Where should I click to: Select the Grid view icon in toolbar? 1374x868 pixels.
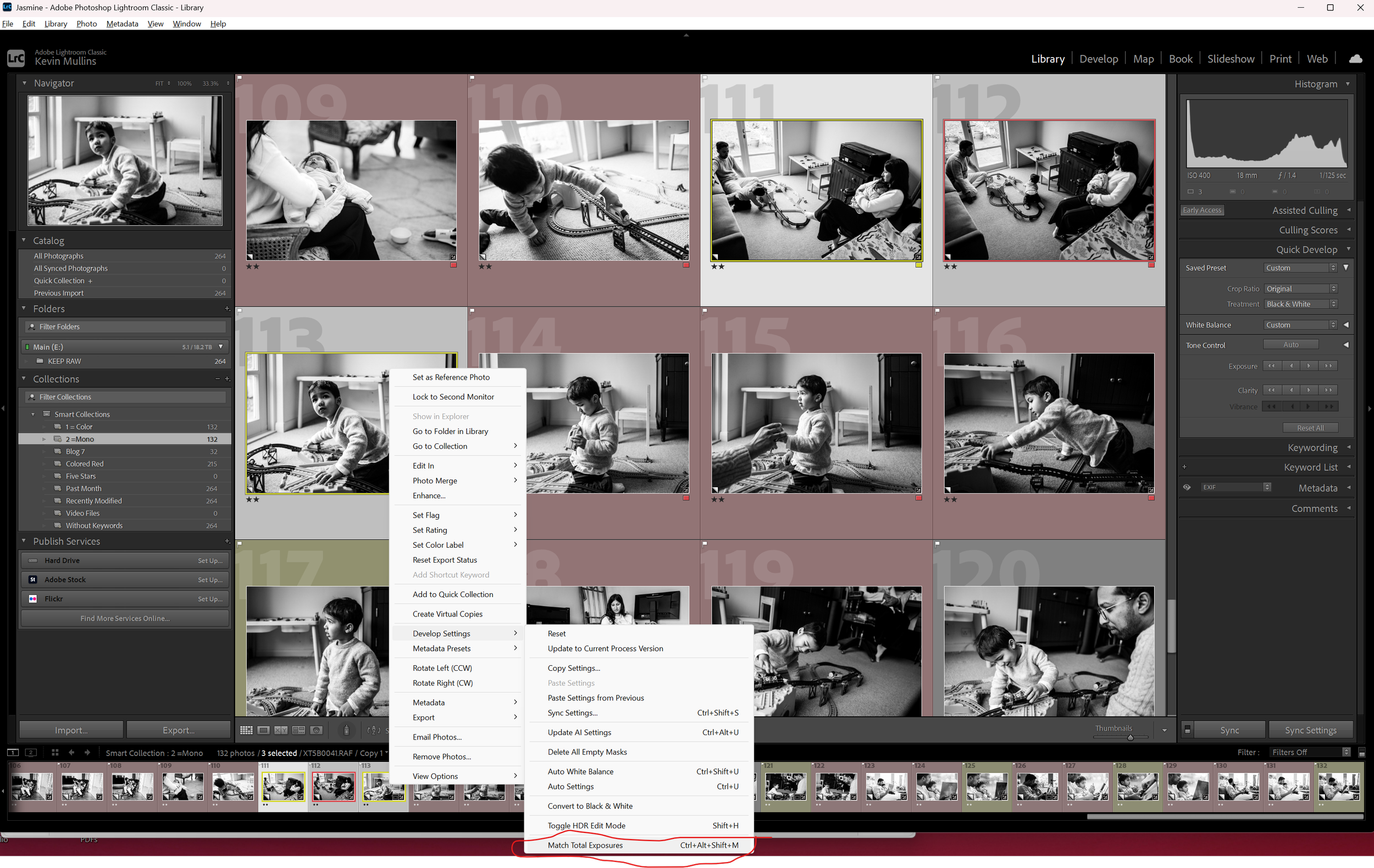247,730
